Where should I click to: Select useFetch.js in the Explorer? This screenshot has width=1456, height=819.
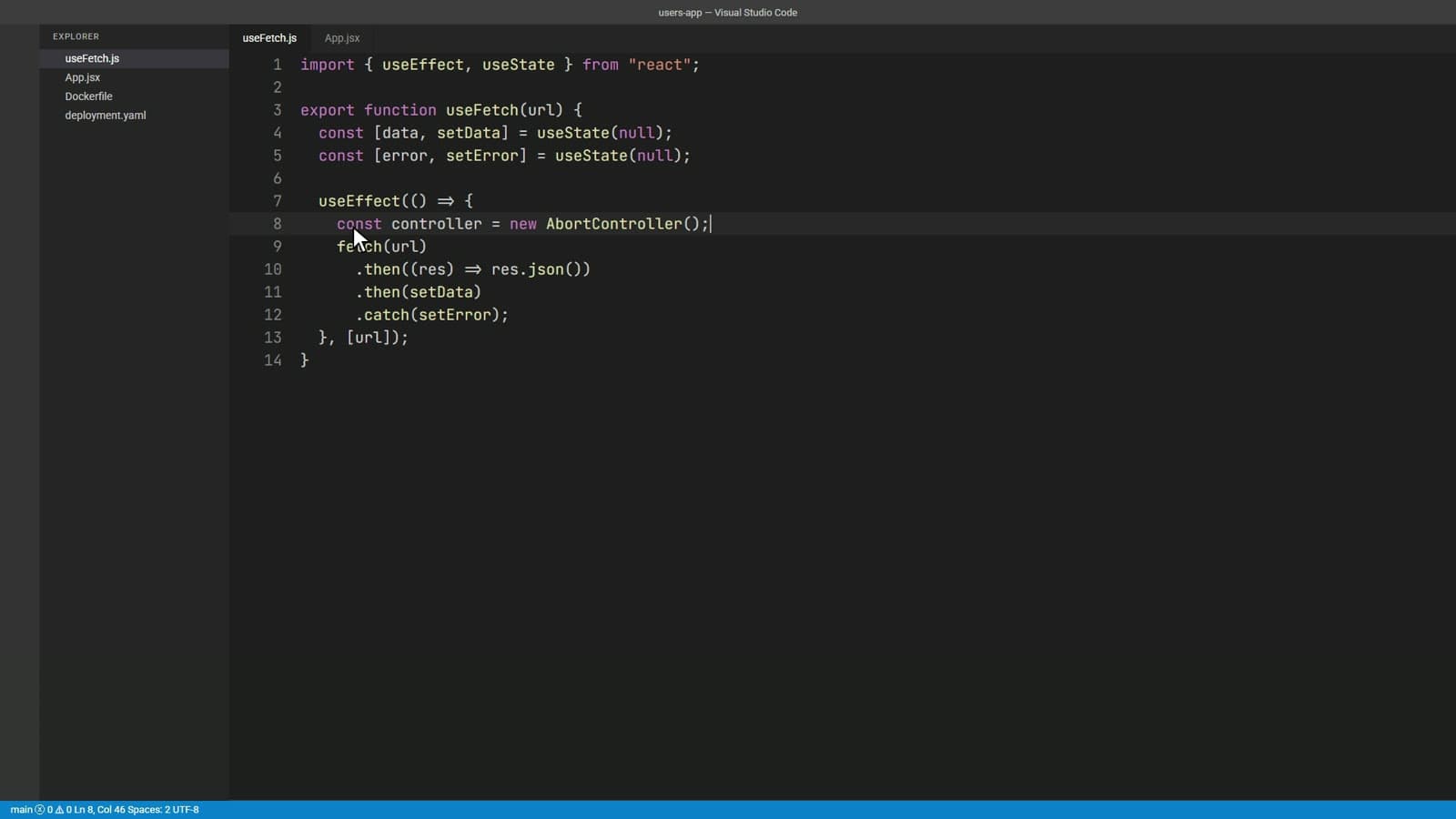coord(134,58)
